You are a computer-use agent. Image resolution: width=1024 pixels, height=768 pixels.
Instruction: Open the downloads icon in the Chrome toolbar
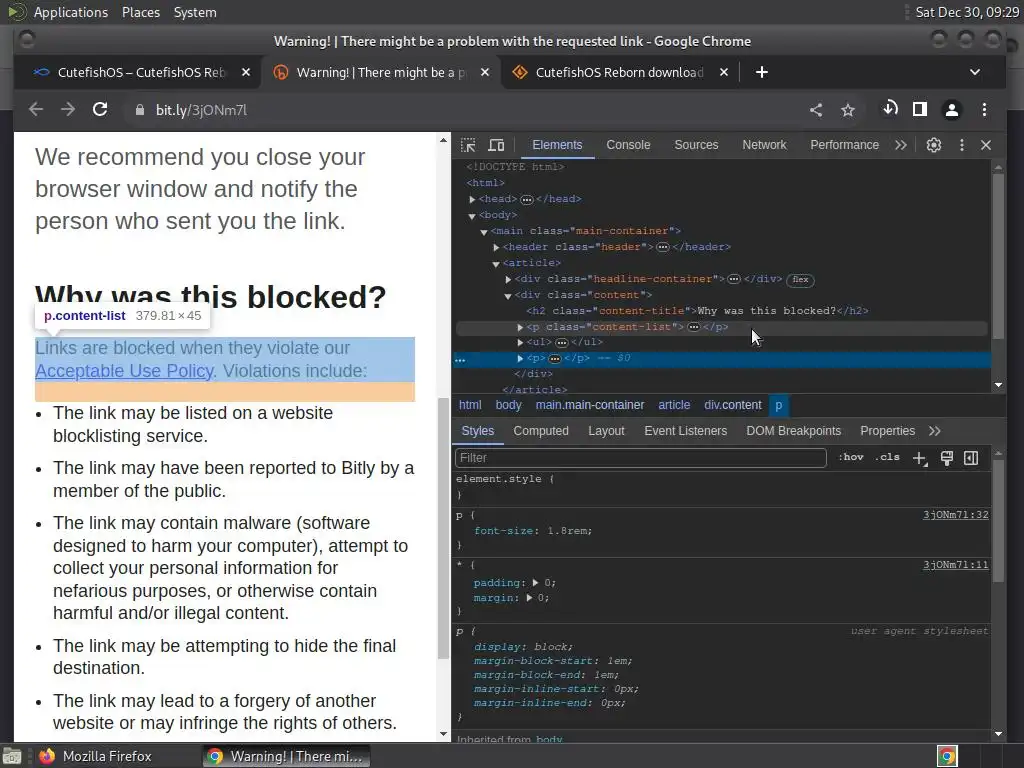pyautogui.click(x=890, y=109)
